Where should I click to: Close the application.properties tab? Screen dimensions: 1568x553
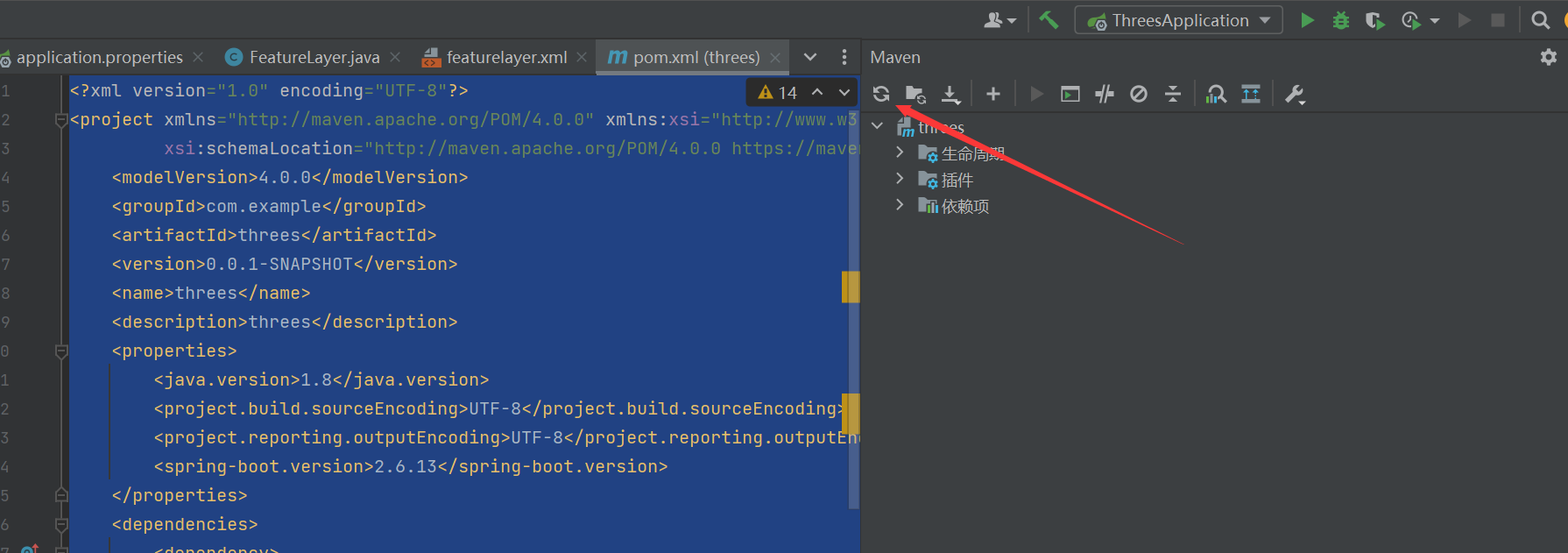tap(198, 57)
